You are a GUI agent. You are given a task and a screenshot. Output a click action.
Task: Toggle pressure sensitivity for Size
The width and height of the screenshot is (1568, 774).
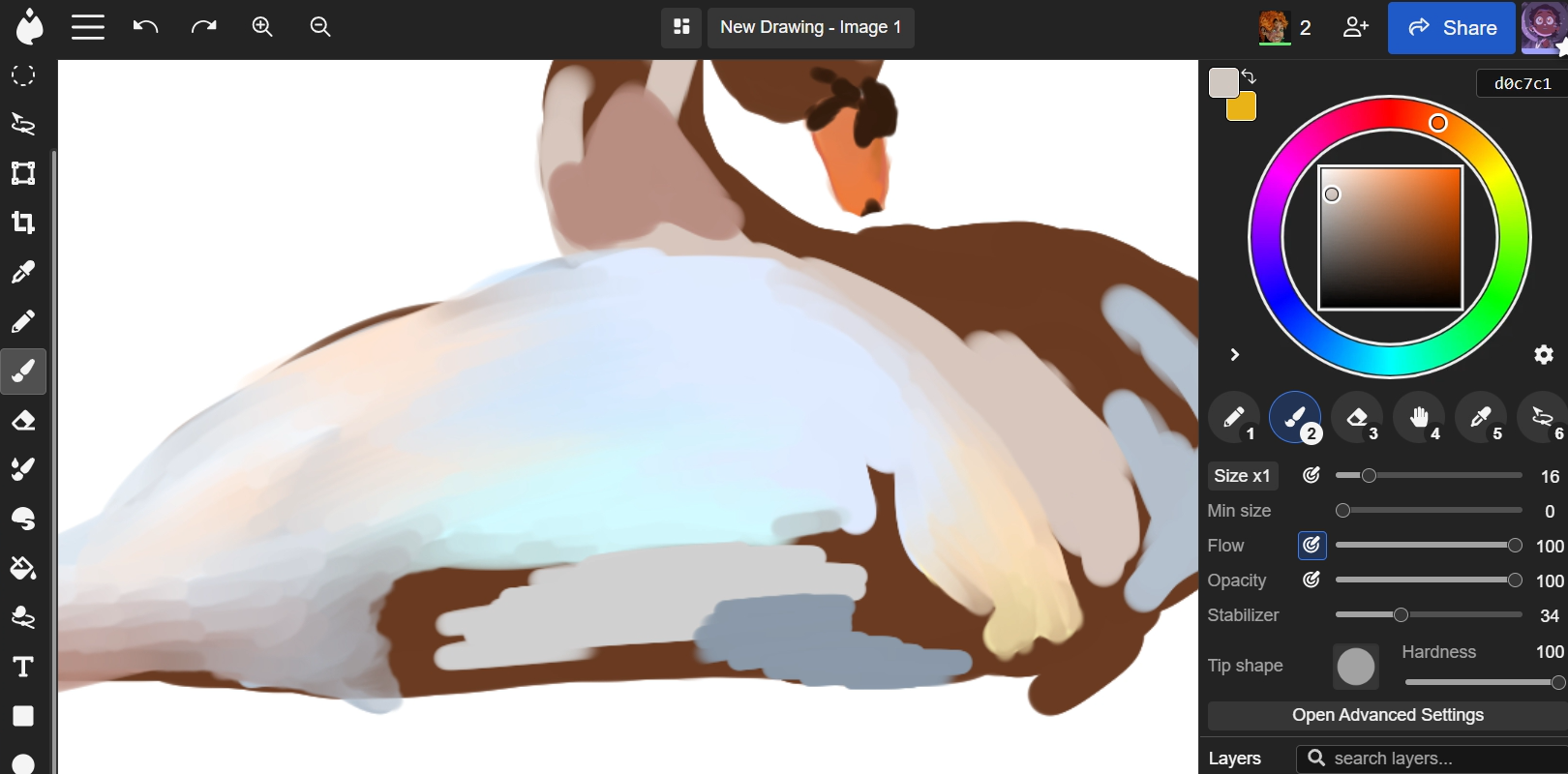coord(1312,476)
